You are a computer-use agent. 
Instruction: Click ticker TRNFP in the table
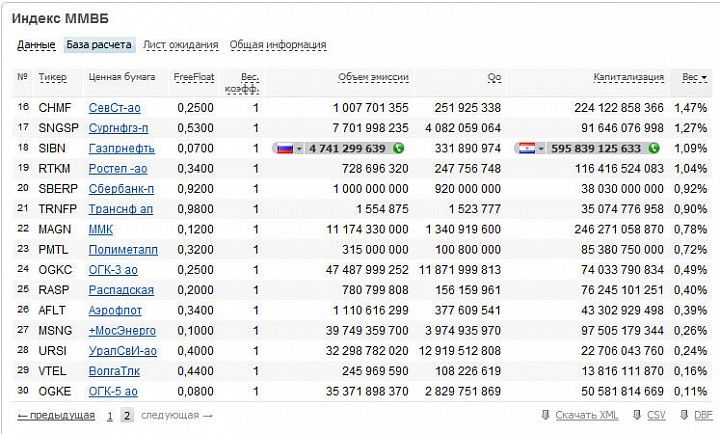pos(57,209)
